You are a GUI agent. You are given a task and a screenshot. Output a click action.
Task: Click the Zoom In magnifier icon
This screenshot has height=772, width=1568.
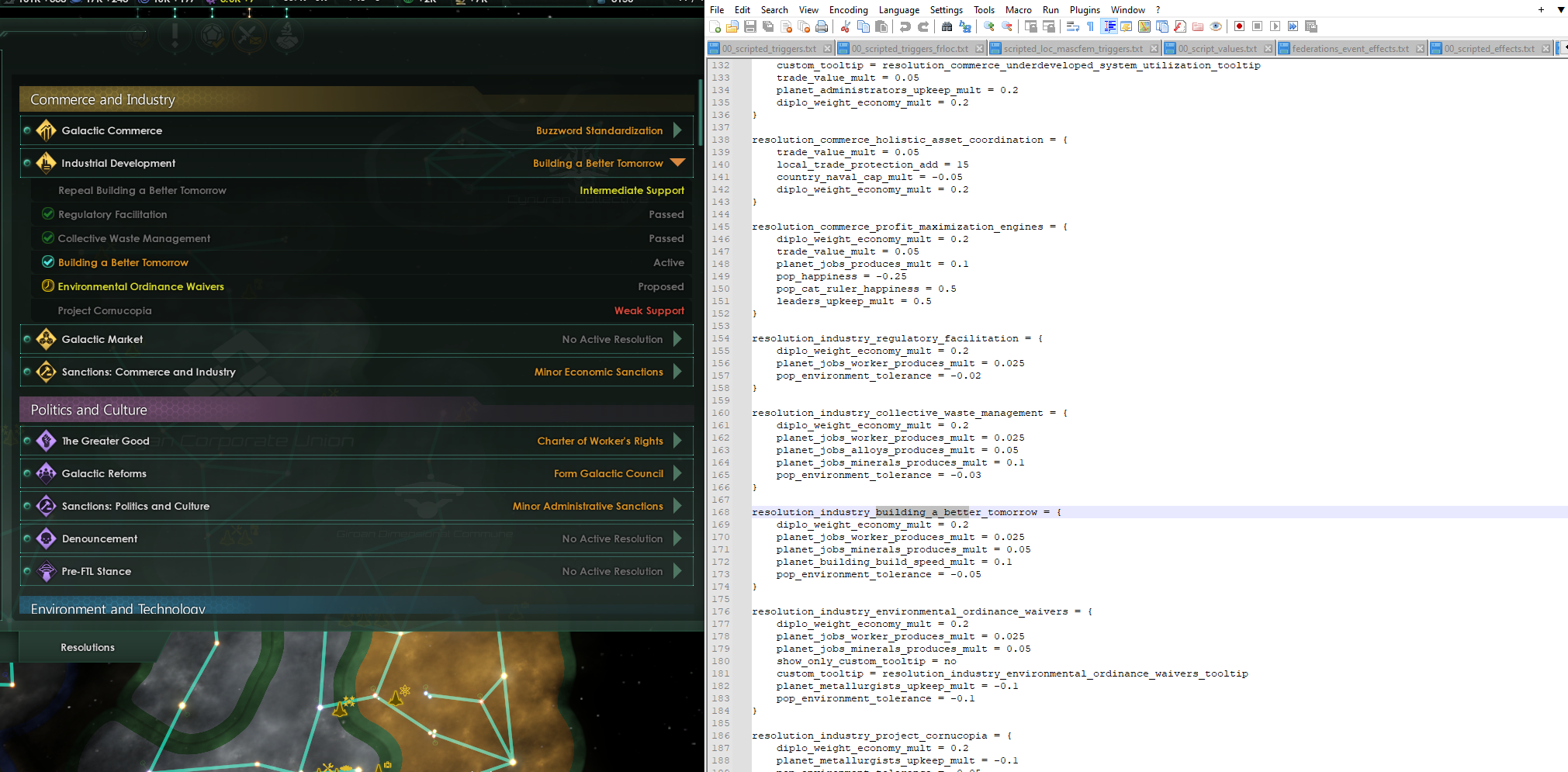[x=988, y=26]
